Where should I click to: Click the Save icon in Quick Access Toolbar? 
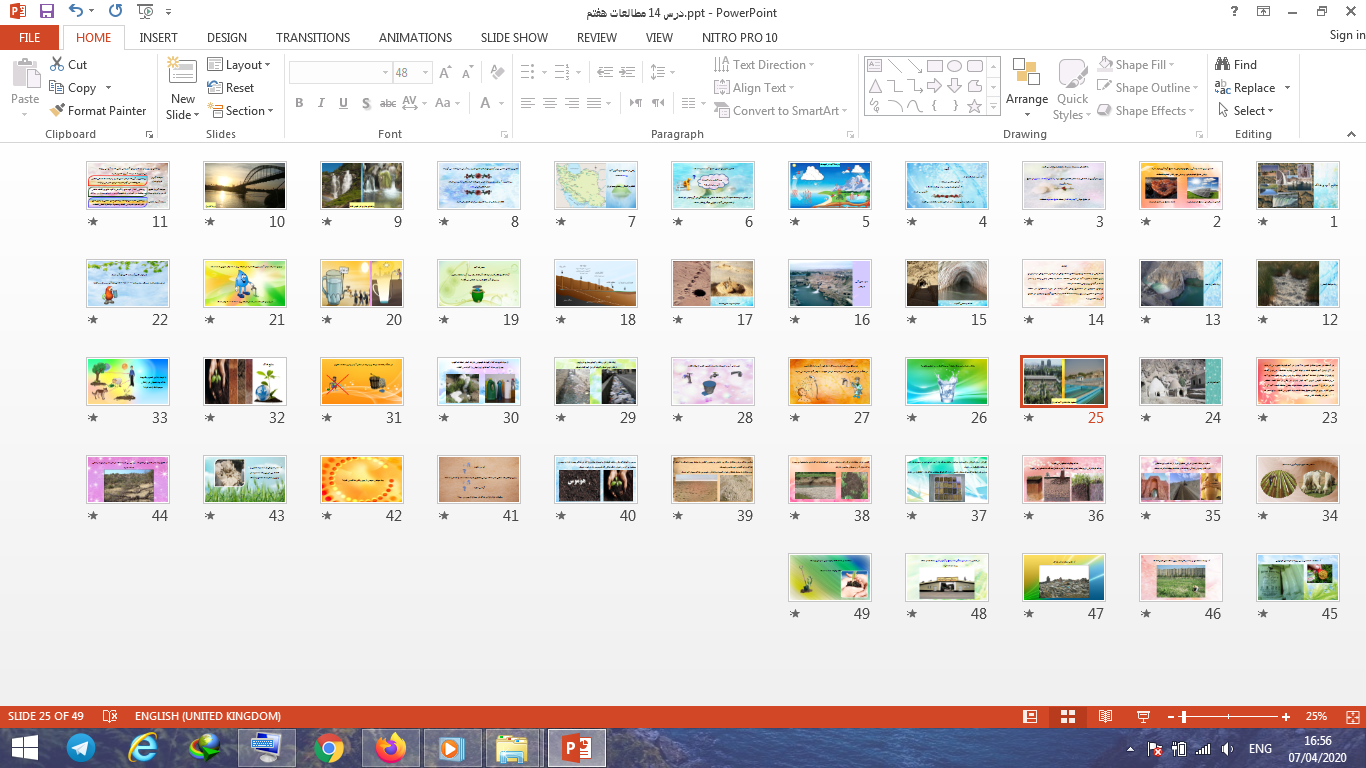coord(47,12)
